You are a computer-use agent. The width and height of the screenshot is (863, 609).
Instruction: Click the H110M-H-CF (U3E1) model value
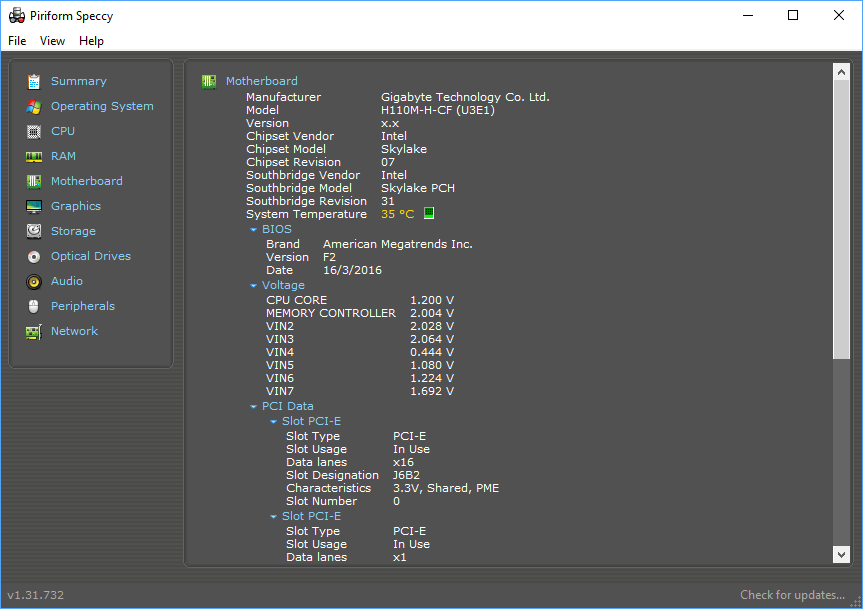point(438,110)
